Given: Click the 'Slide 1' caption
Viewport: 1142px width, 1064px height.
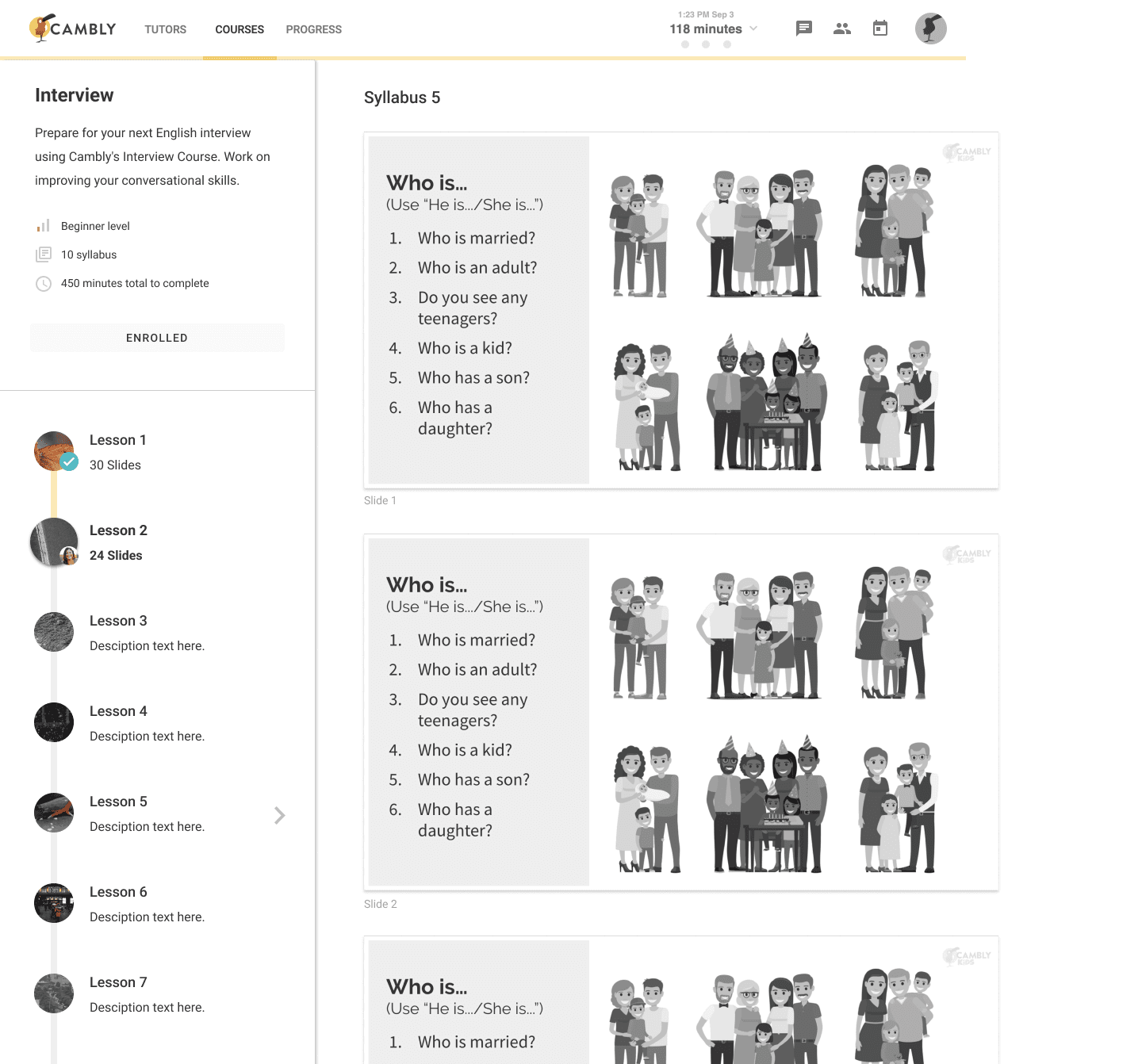Looking at the screenshot, I should tap(380, 500).
